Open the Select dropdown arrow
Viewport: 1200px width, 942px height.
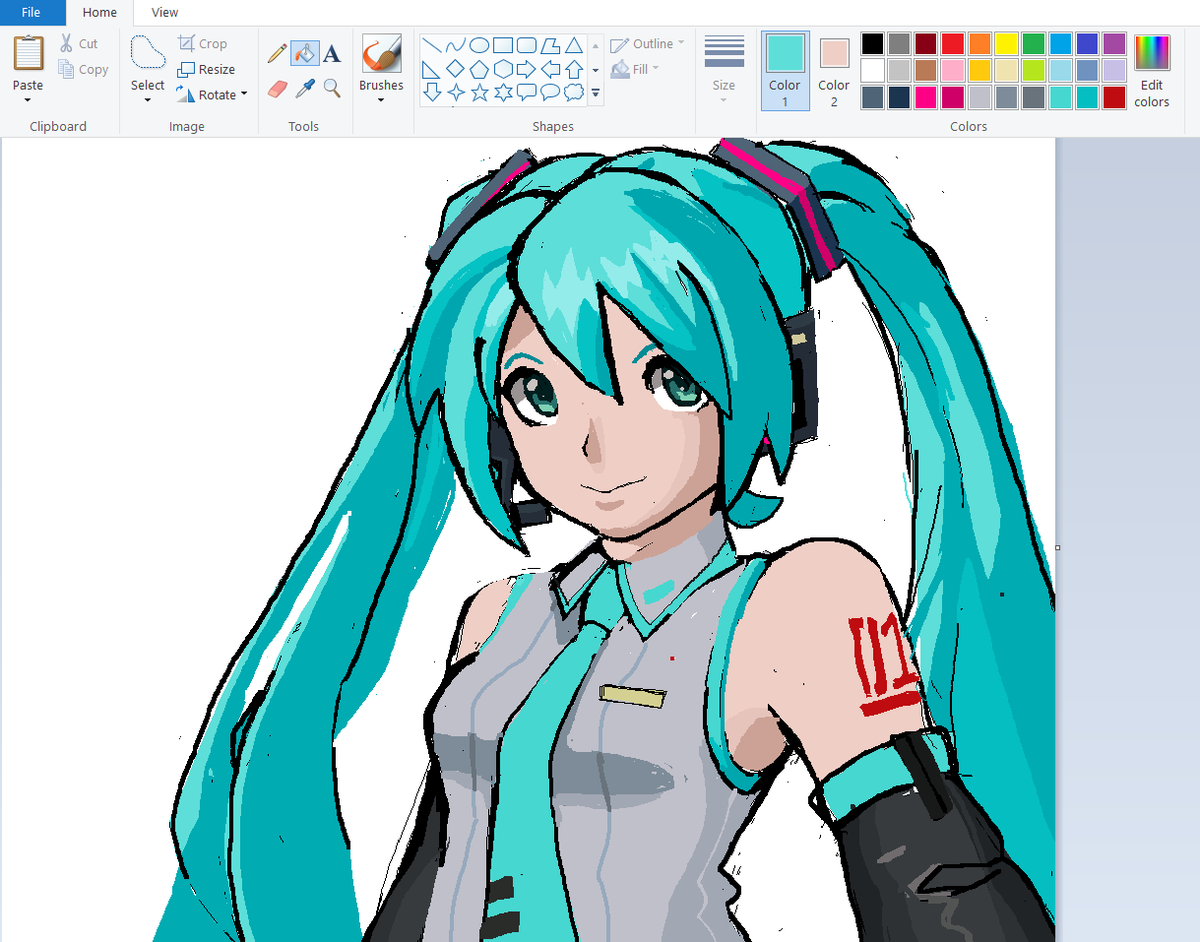point(148,101)
